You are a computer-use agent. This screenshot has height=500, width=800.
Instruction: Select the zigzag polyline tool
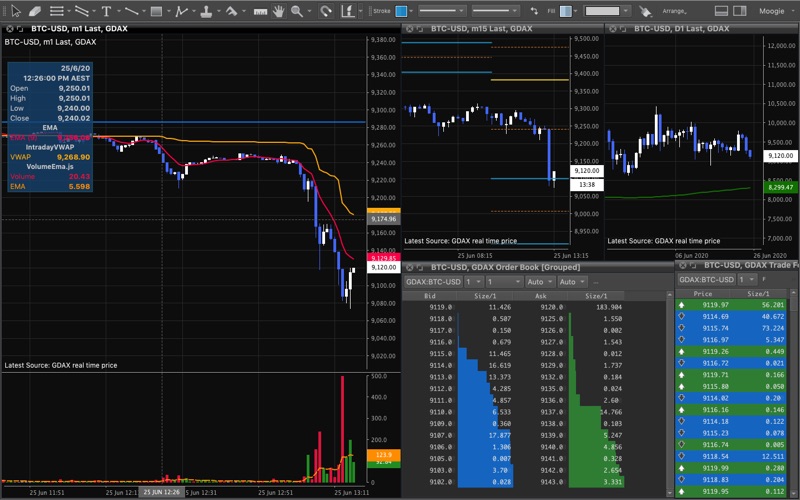click(181, 11)
